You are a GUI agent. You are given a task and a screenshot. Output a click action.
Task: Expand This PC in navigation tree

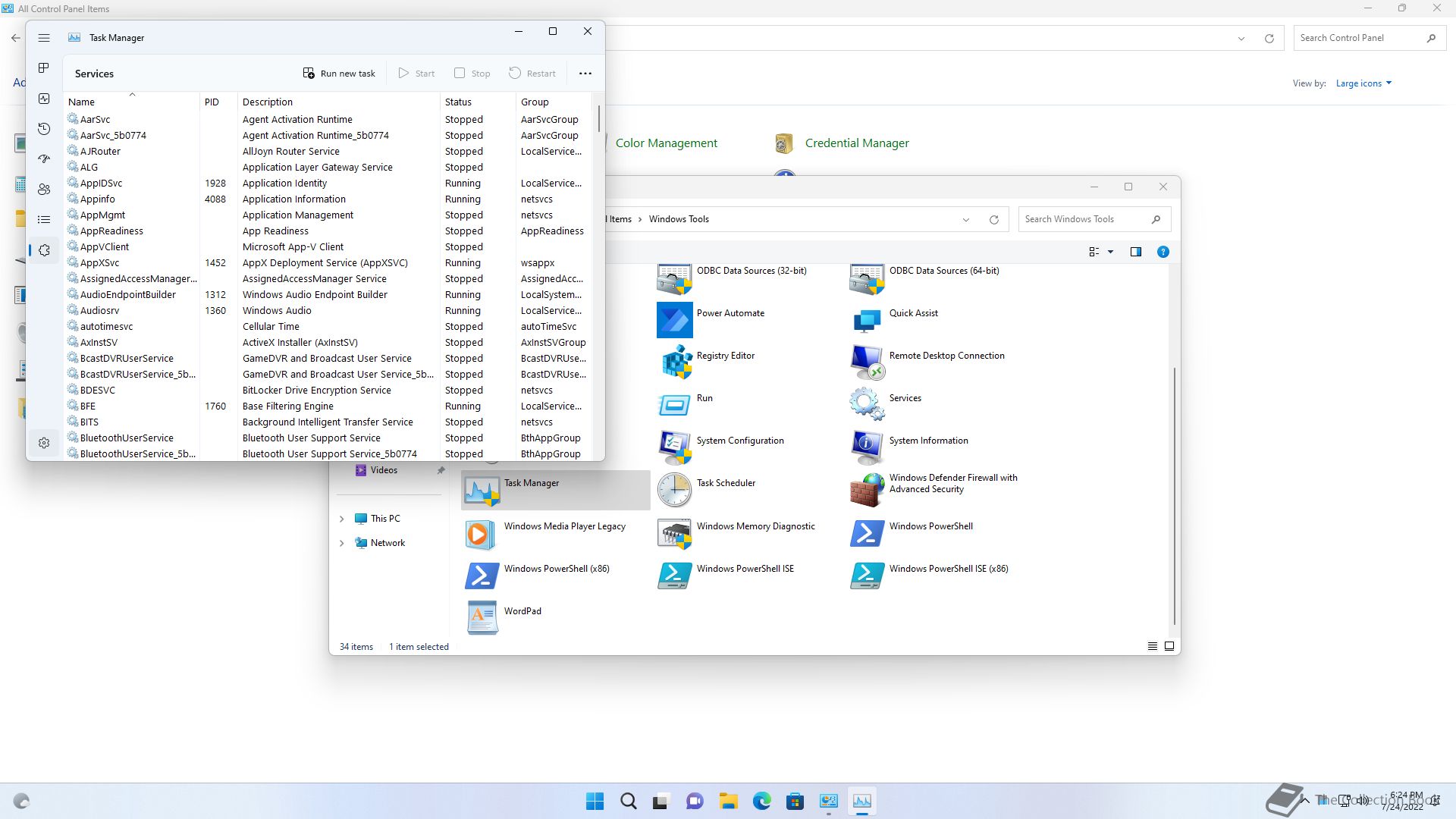point(341,519)
